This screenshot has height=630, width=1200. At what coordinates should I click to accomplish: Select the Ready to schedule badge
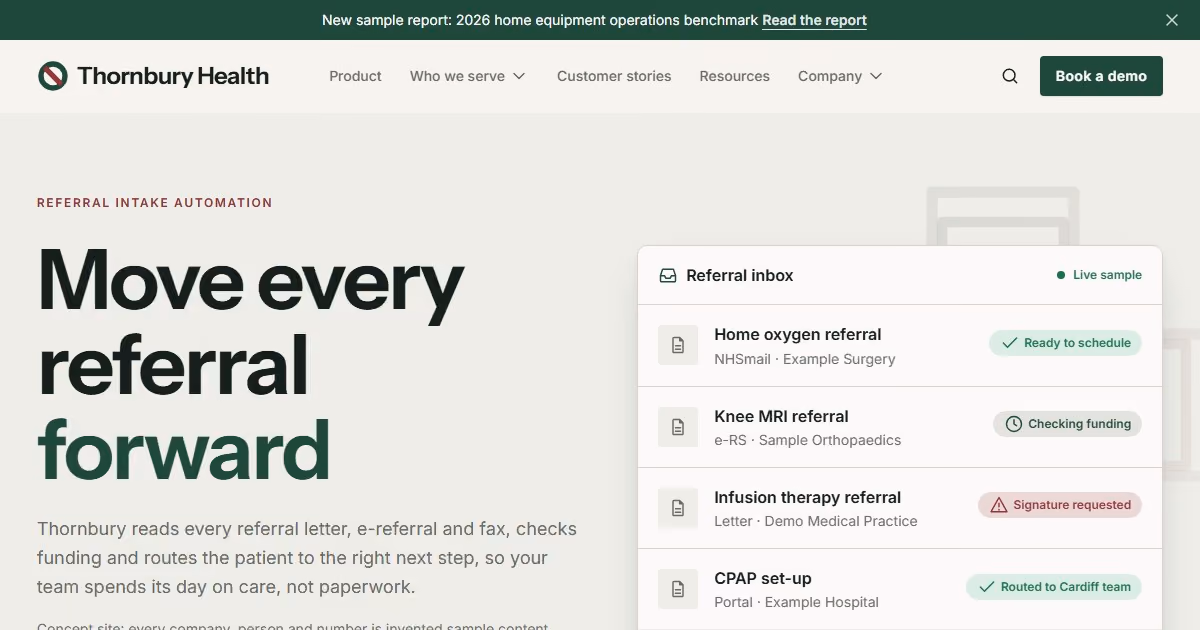pos(1065,343)
